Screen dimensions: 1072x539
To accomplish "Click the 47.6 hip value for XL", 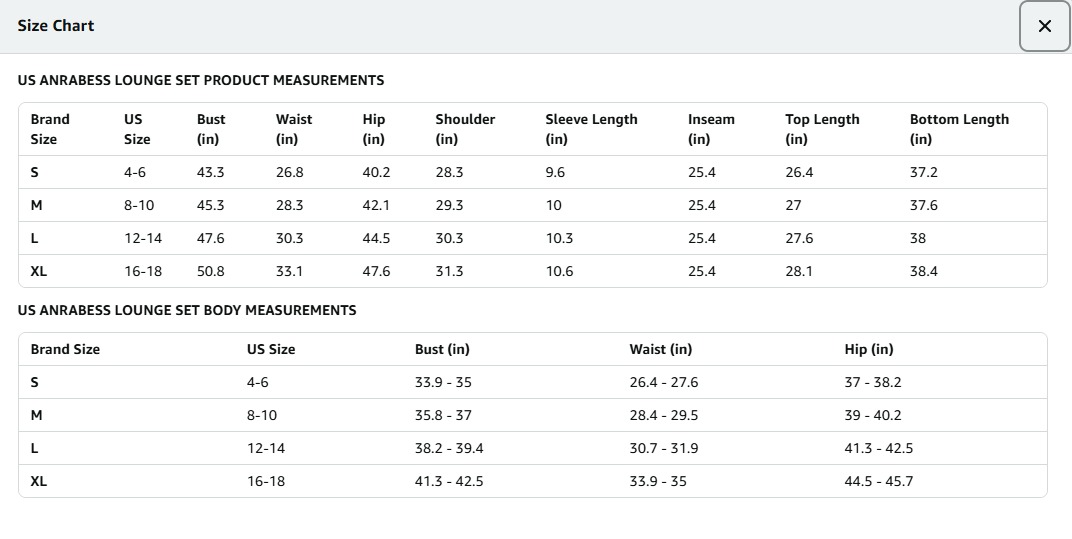I will 376,271.
